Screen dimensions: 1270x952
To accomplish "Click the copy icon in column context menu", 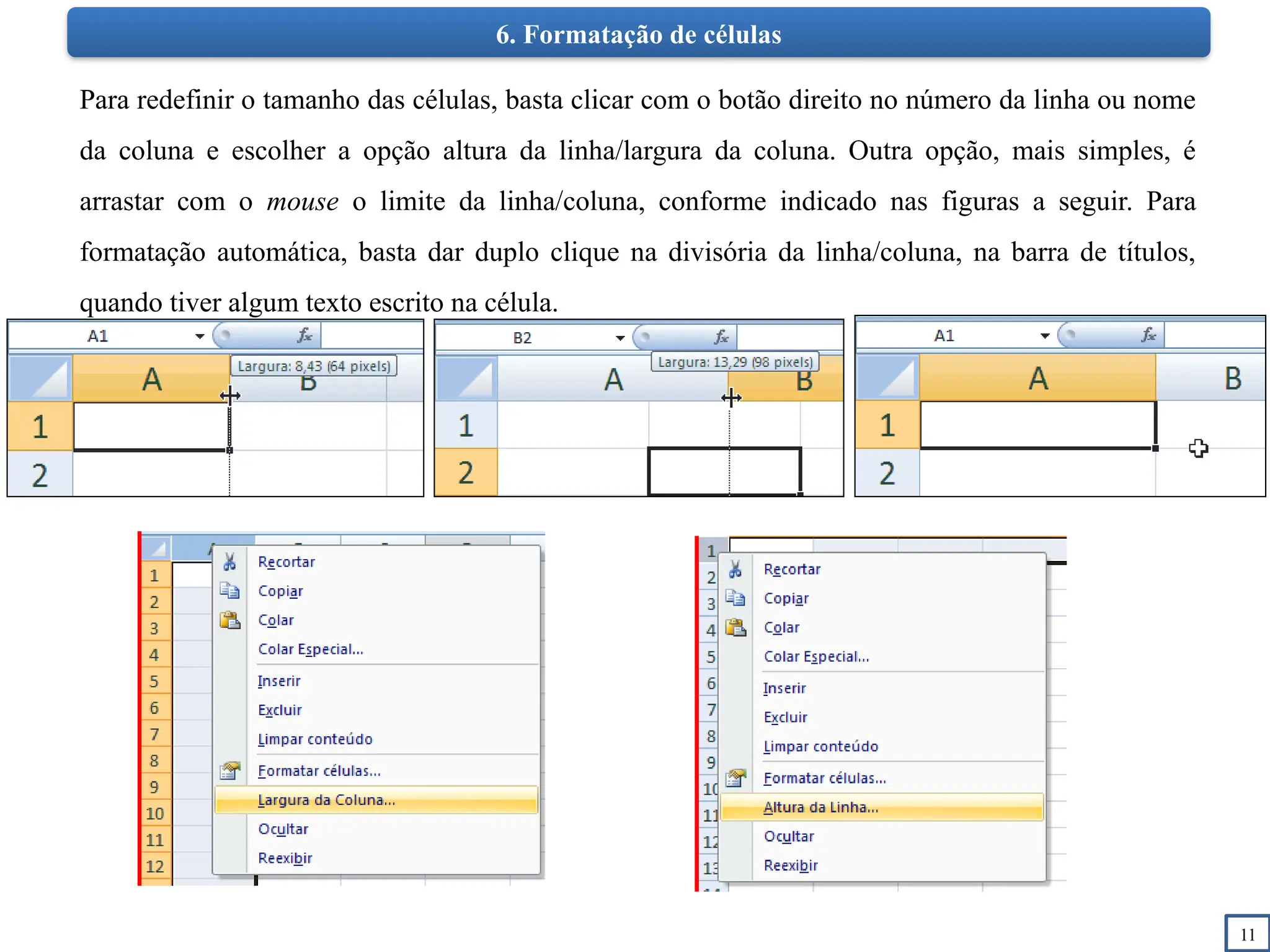I will point(229,591).
